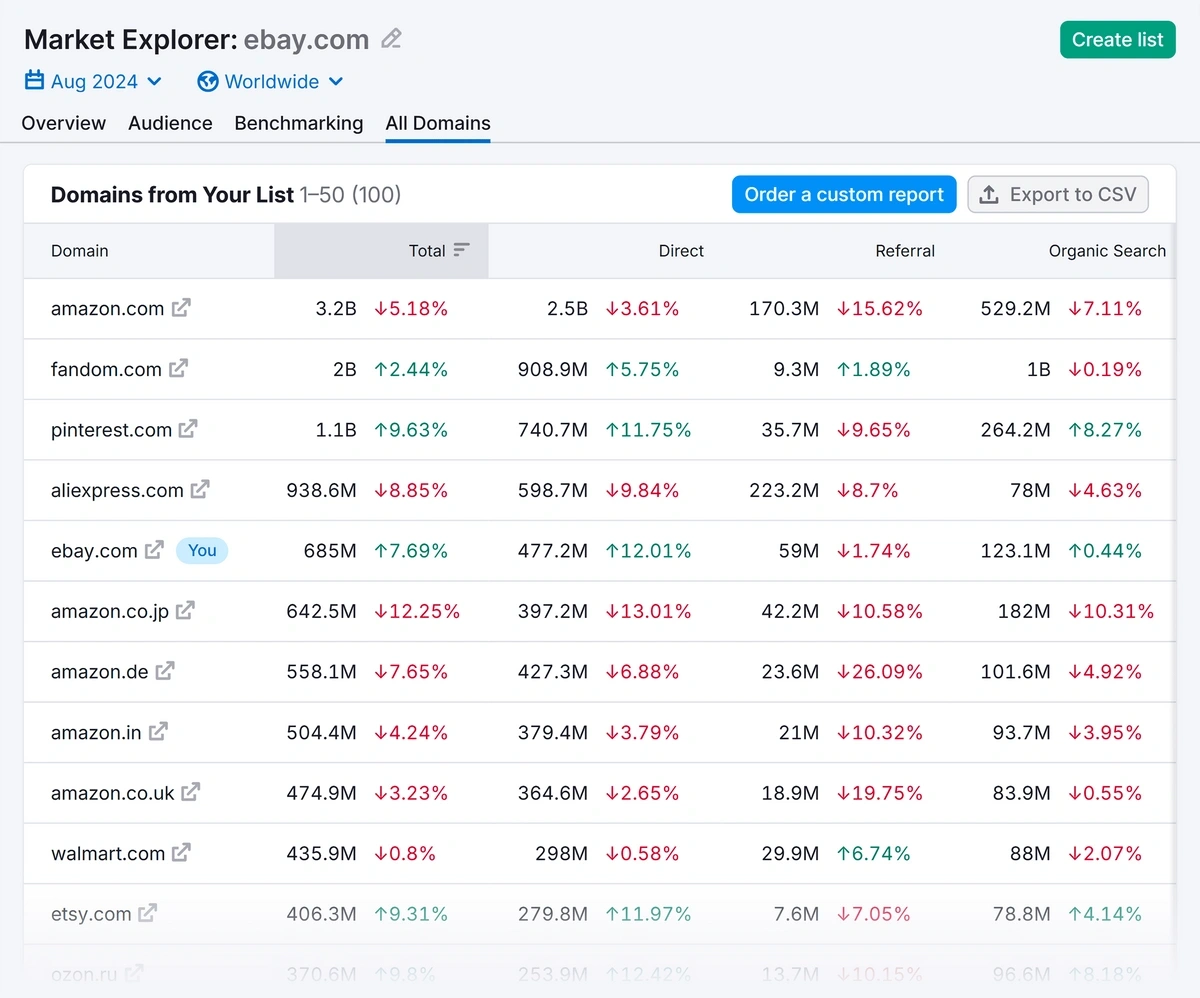Image resolution: width=1200 pixels, height=998 pixels.
Task: Click the ebay.com domain row name
Action: click(x=94, y=551)
